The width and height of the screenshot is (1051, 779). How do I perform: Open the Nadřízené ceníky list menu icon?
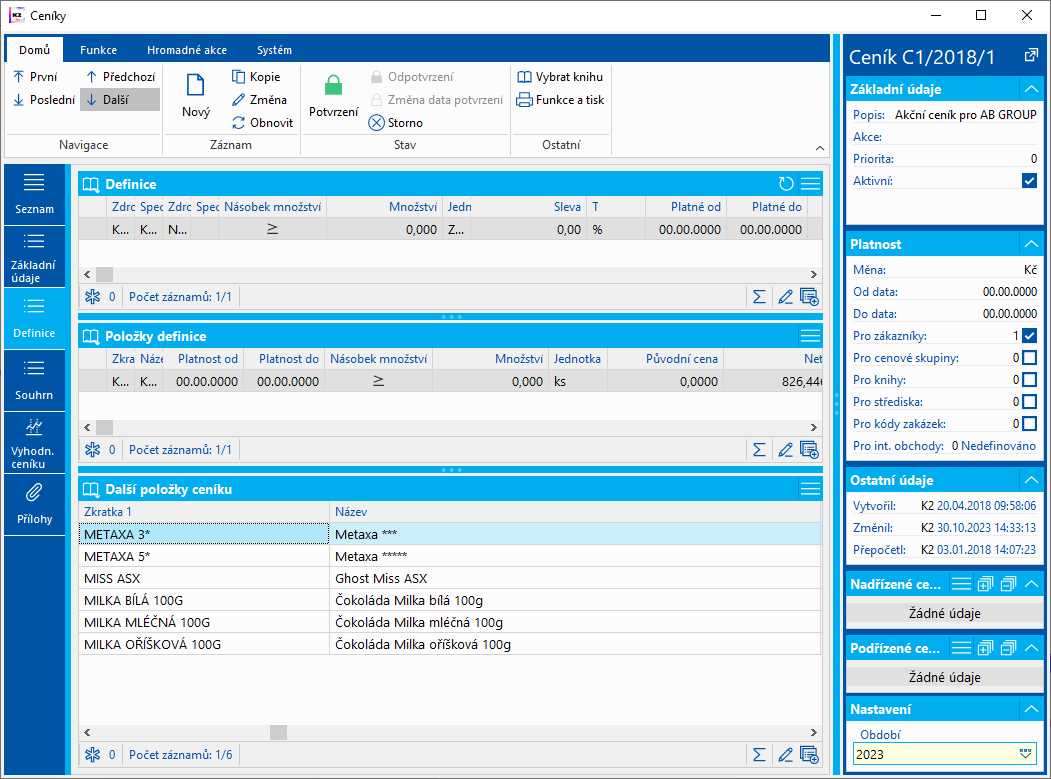click(x=961, y=584)
